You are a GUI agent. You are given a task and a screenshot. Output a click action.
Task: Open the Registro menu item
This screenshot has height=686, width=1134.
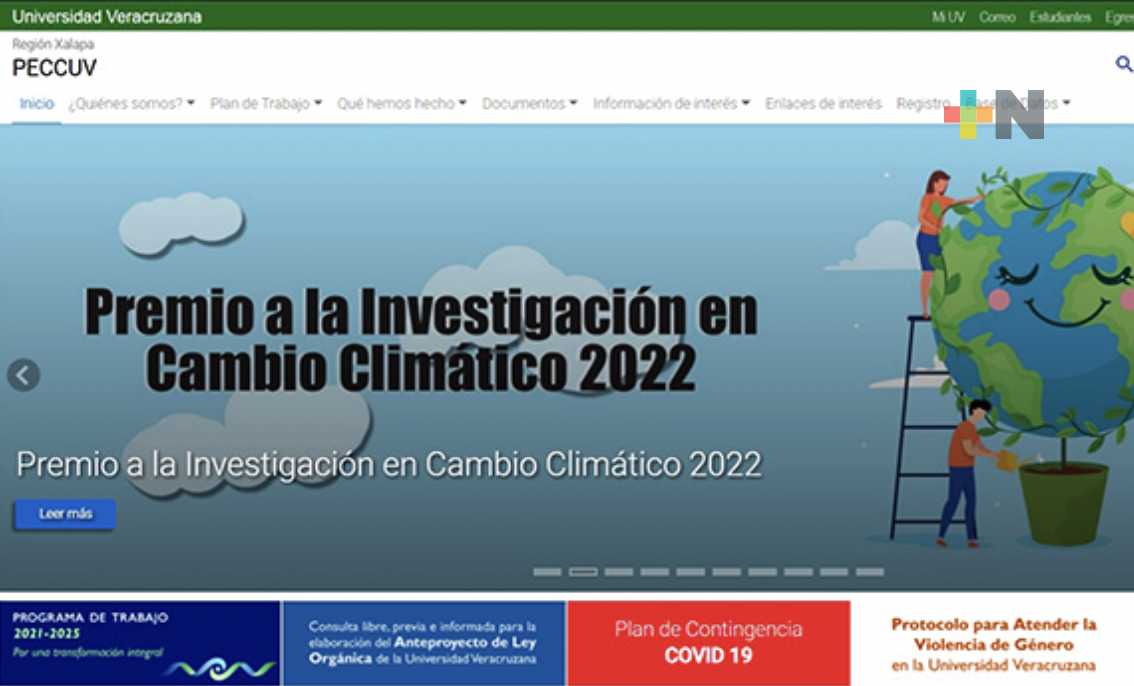point(924,103)
